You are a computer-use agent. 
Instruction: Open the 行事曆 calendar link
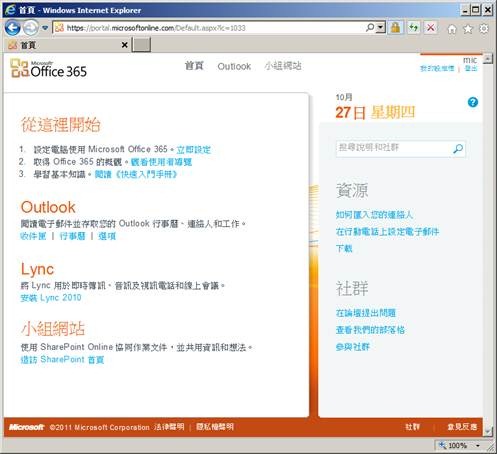(72, 236)
